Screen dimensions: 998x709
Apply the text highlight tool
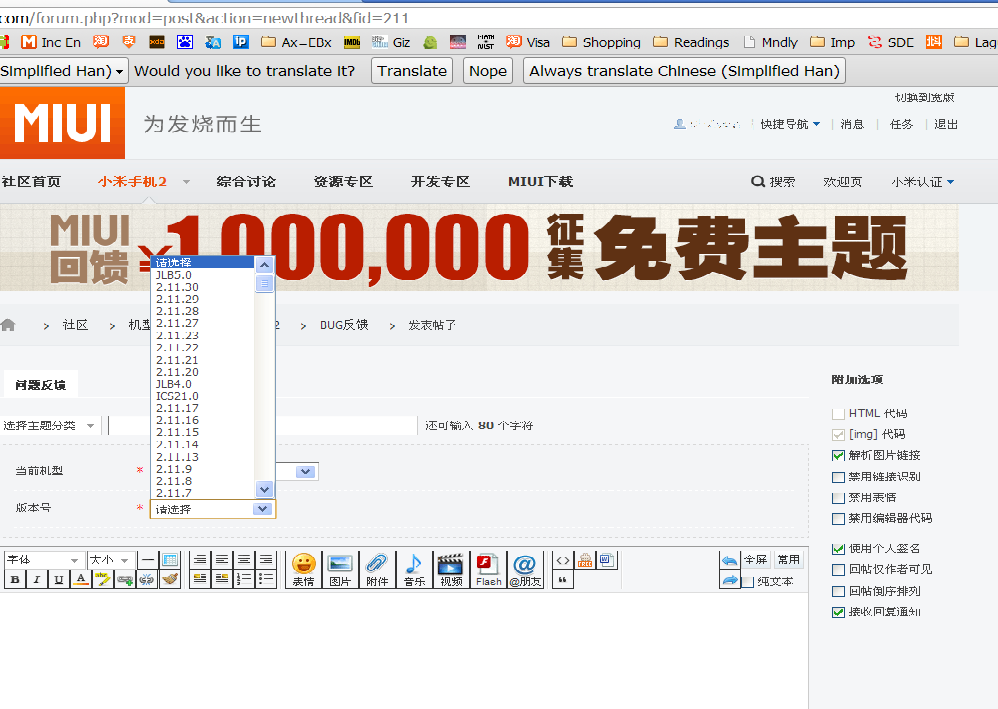(x=102, y=579)
